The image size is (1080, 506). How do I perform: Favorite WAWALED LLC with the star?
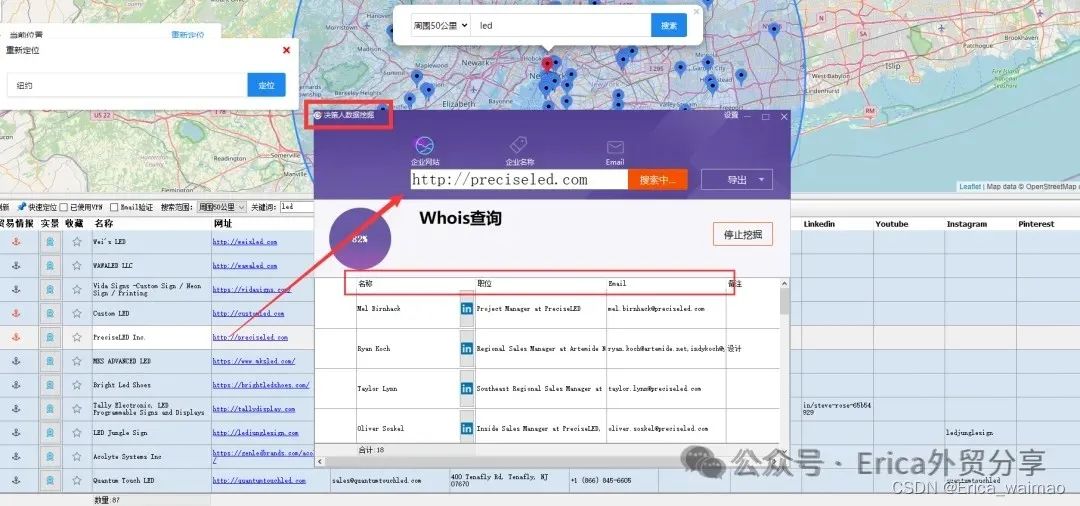(76, 266)
